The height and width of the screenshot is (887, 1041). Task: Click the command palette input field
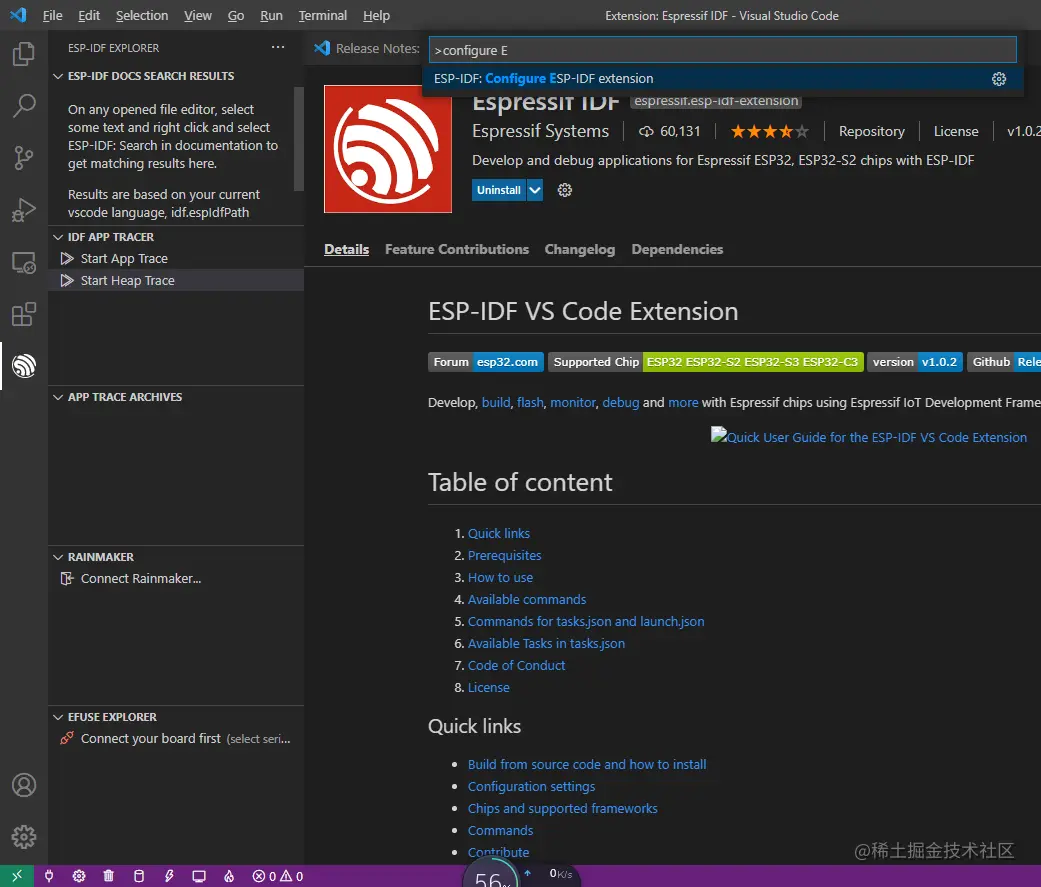pos(722,50)
